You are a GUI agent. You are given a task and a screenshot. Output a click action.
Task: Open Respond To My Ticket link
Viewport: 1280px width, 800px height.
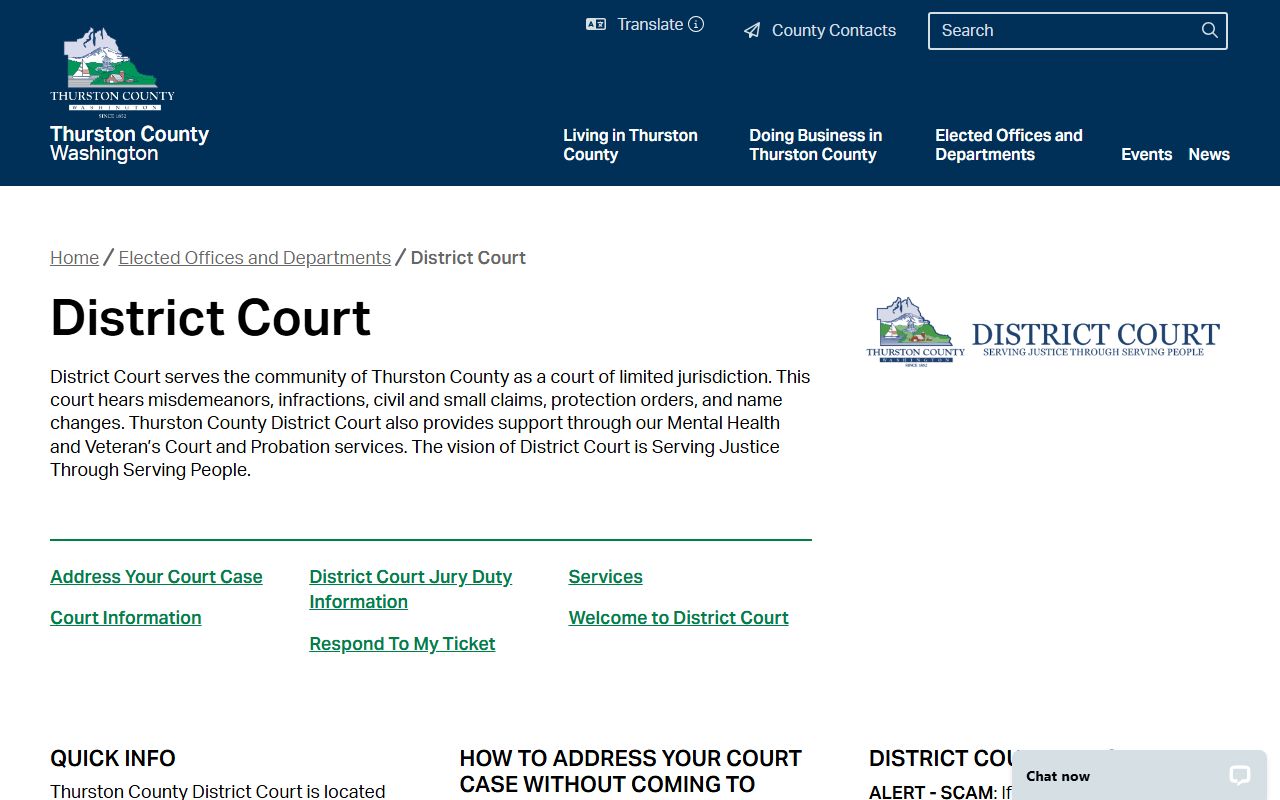click(402, 644)
